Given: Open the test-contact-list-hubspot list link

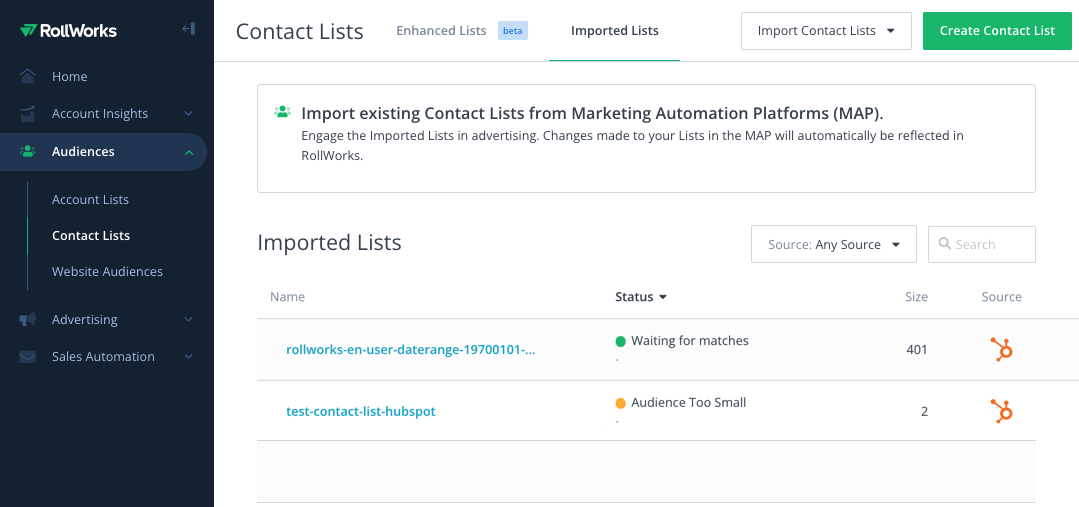Looking at the screenshot, I should coord(361,411).
